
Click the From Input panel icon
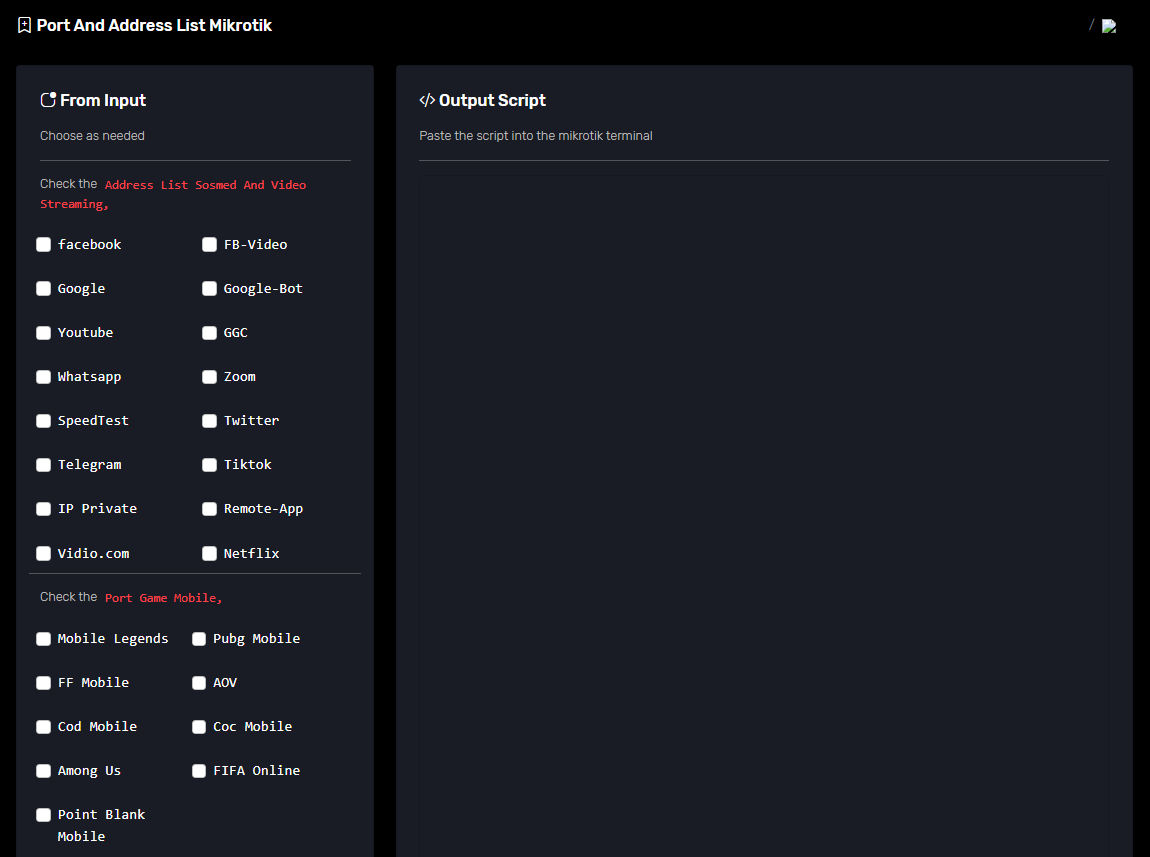coord(48,100)
